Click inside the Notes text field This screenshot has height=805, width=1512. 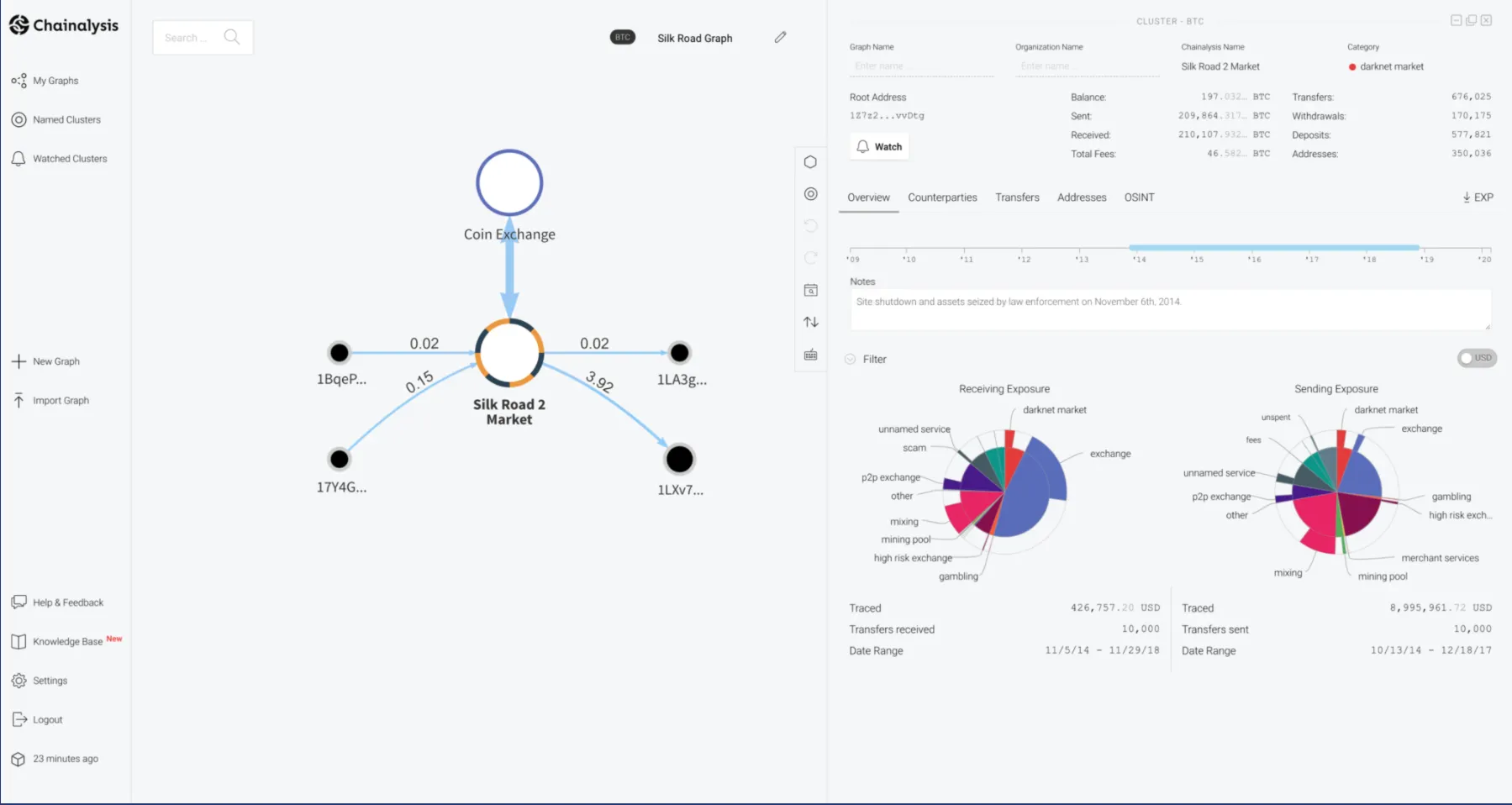[x=1170, y=310]
